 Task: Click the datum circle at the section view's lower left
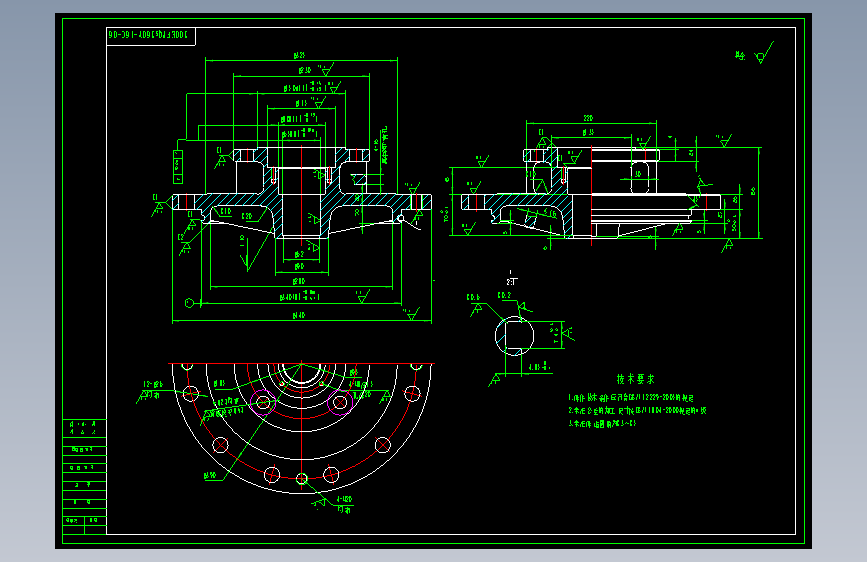(189, 303)
